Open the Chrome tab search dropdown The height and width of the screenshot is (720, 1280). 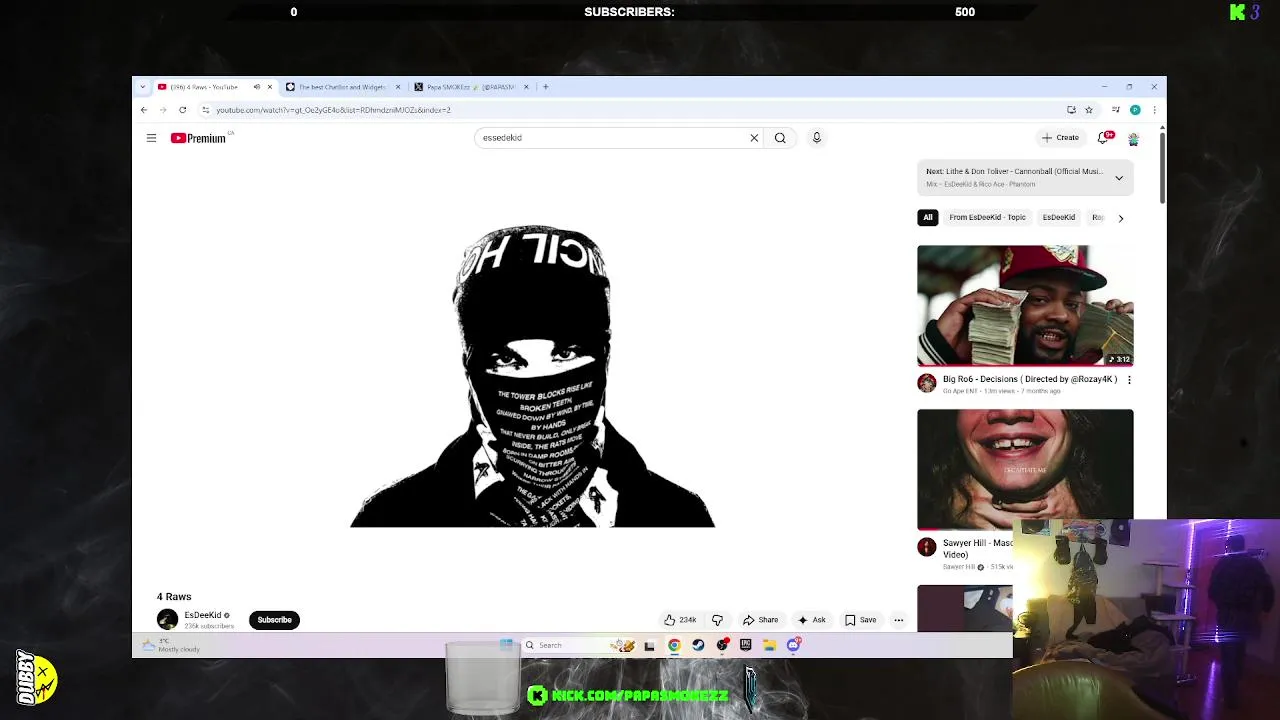pos(143,87)
